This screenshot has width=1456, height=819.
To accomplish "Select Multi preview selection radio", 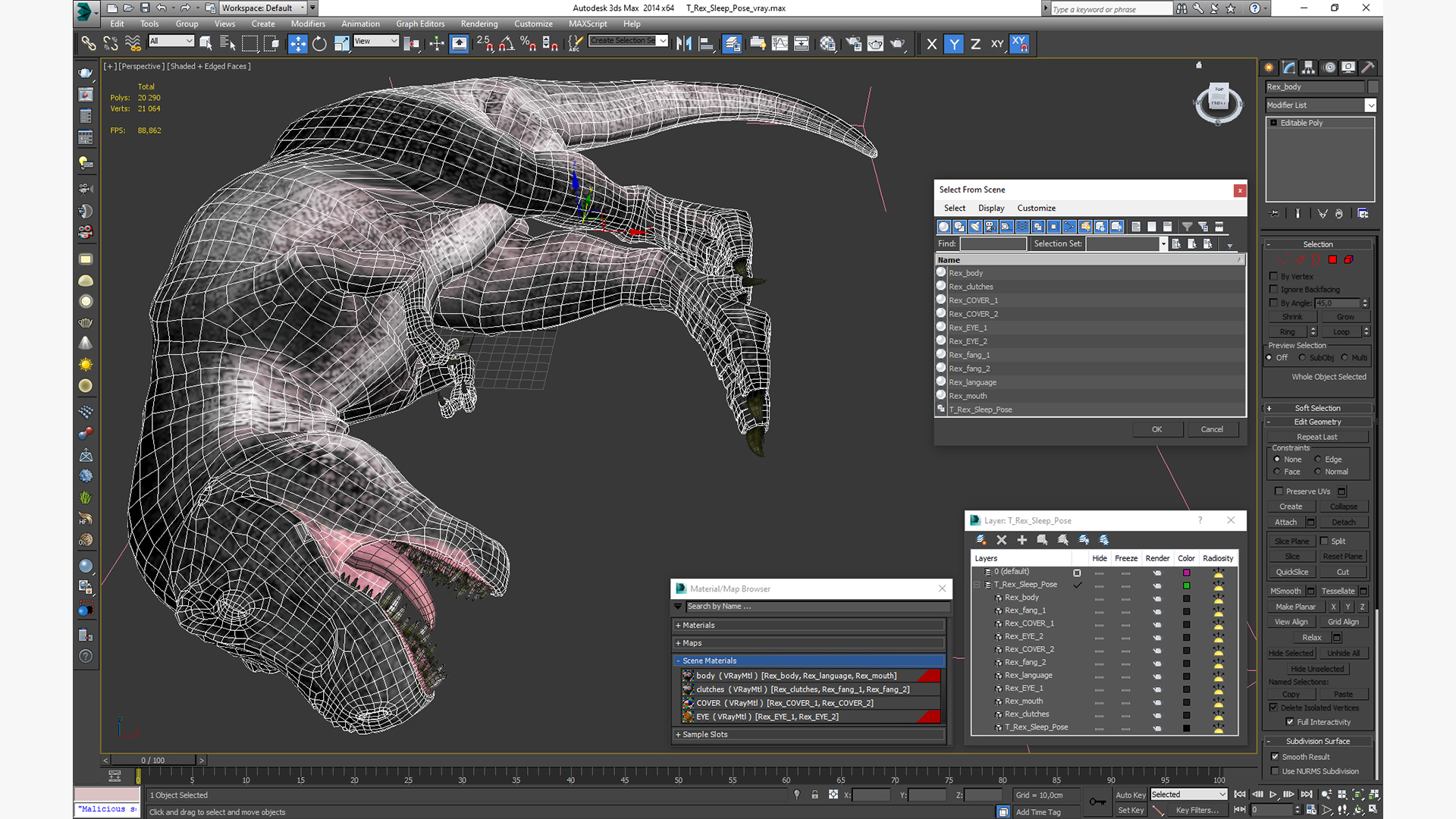I will [x=1345, y=358].
